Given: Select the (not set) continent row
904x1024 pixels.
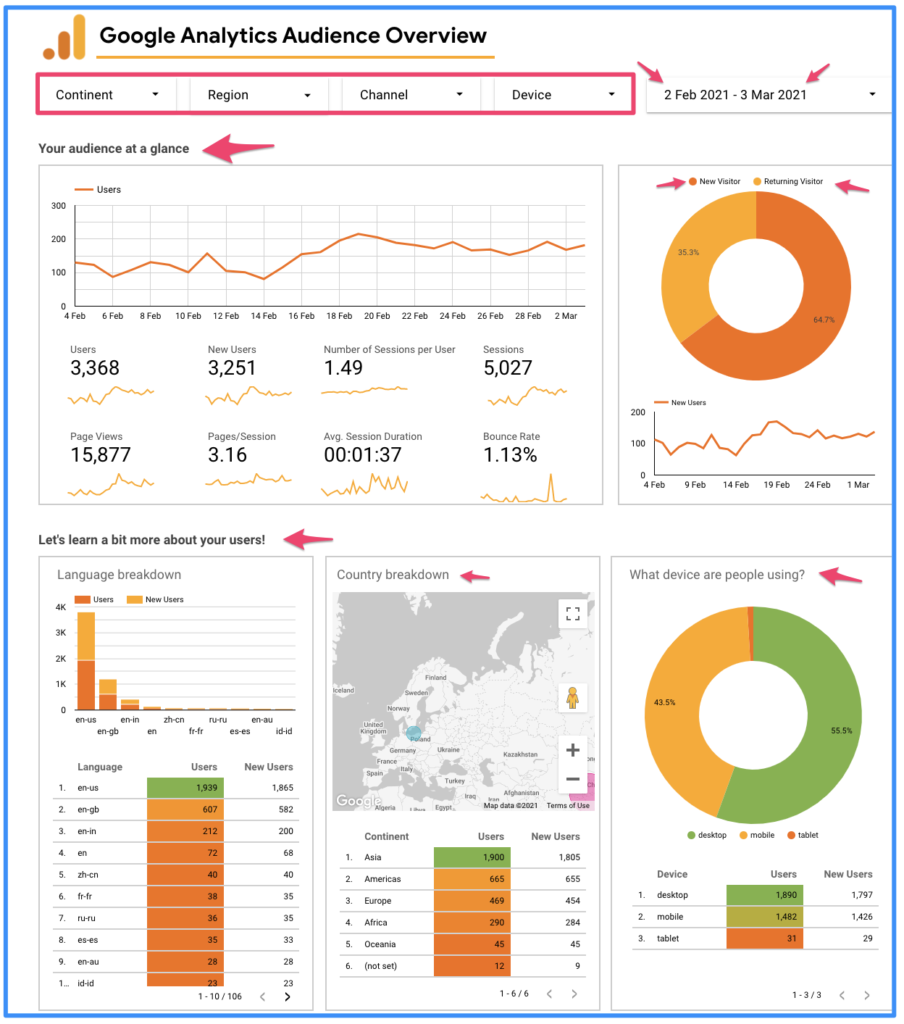Looking at the screenshot, I should point(462,966).
